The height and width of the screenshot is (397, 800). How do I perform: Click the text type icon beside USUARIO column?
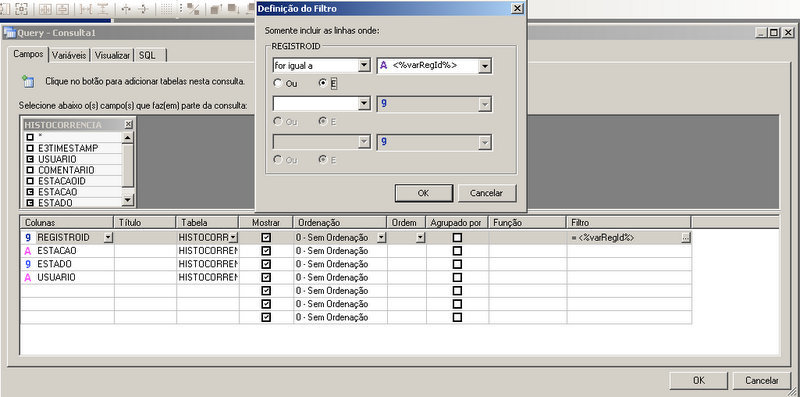[28, 278]
